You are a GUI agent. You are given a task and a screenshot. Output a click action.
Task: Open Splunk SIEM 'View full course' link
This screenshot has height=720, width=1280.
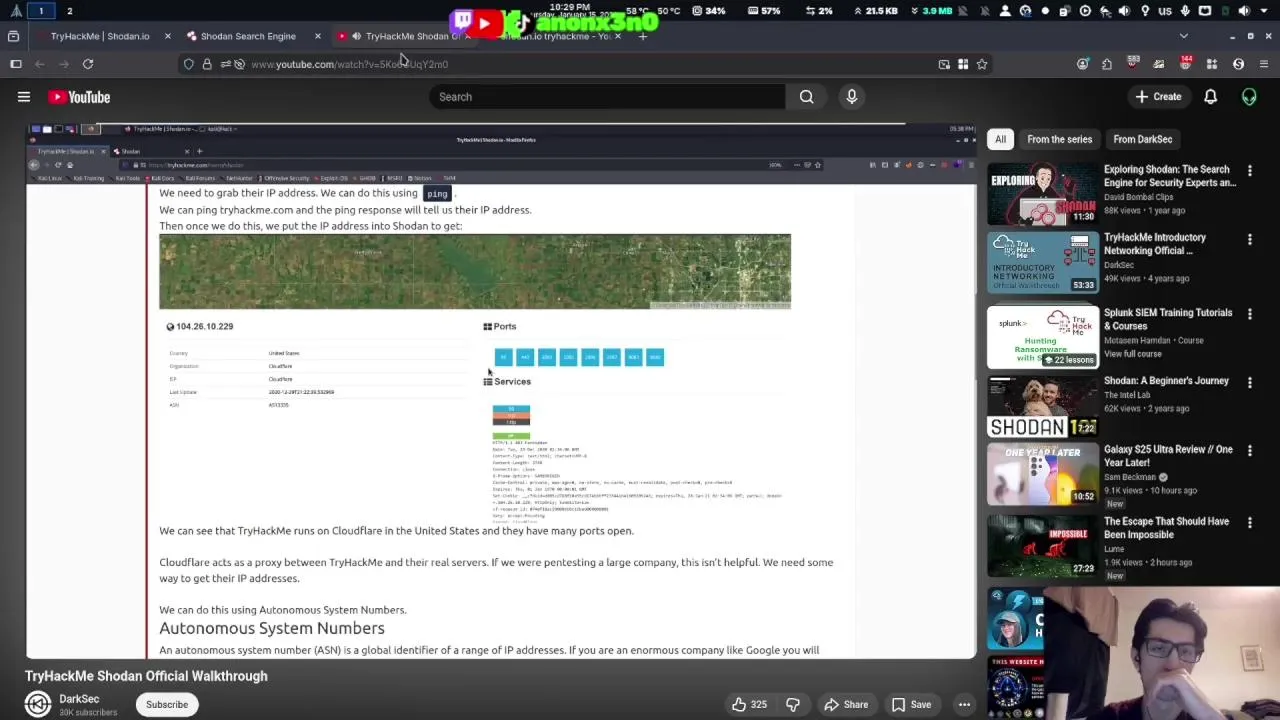pyautogui.click(x=1133, y=354)
